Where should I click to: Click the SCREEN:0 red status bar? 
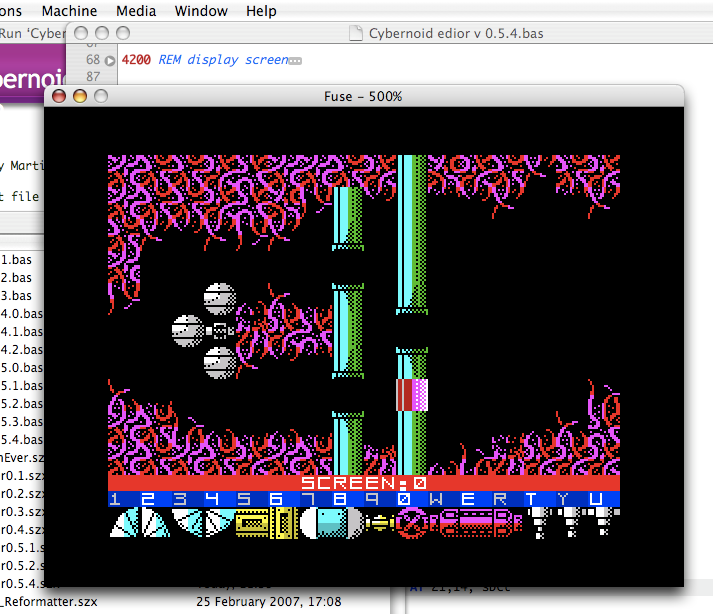pos(363,482)
